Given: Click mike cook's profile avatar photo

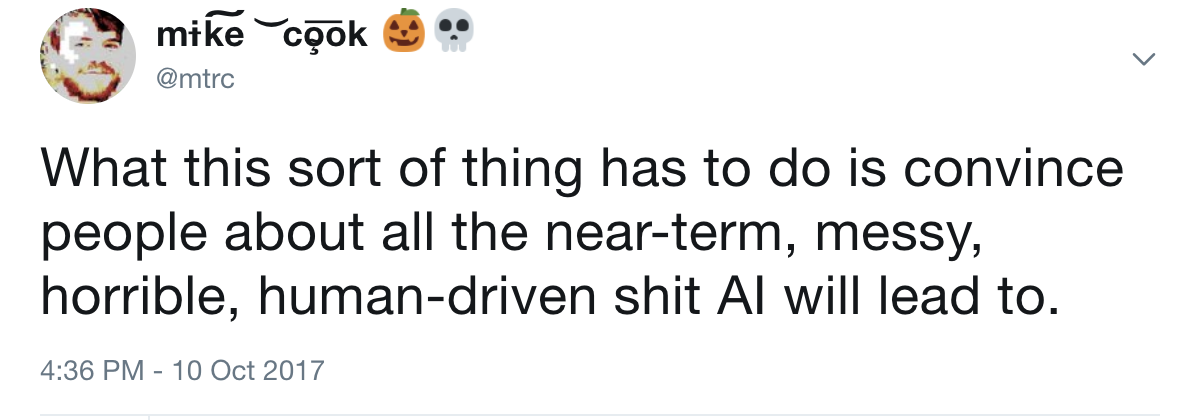Looking at the screenshot, I should coord(88,56).
